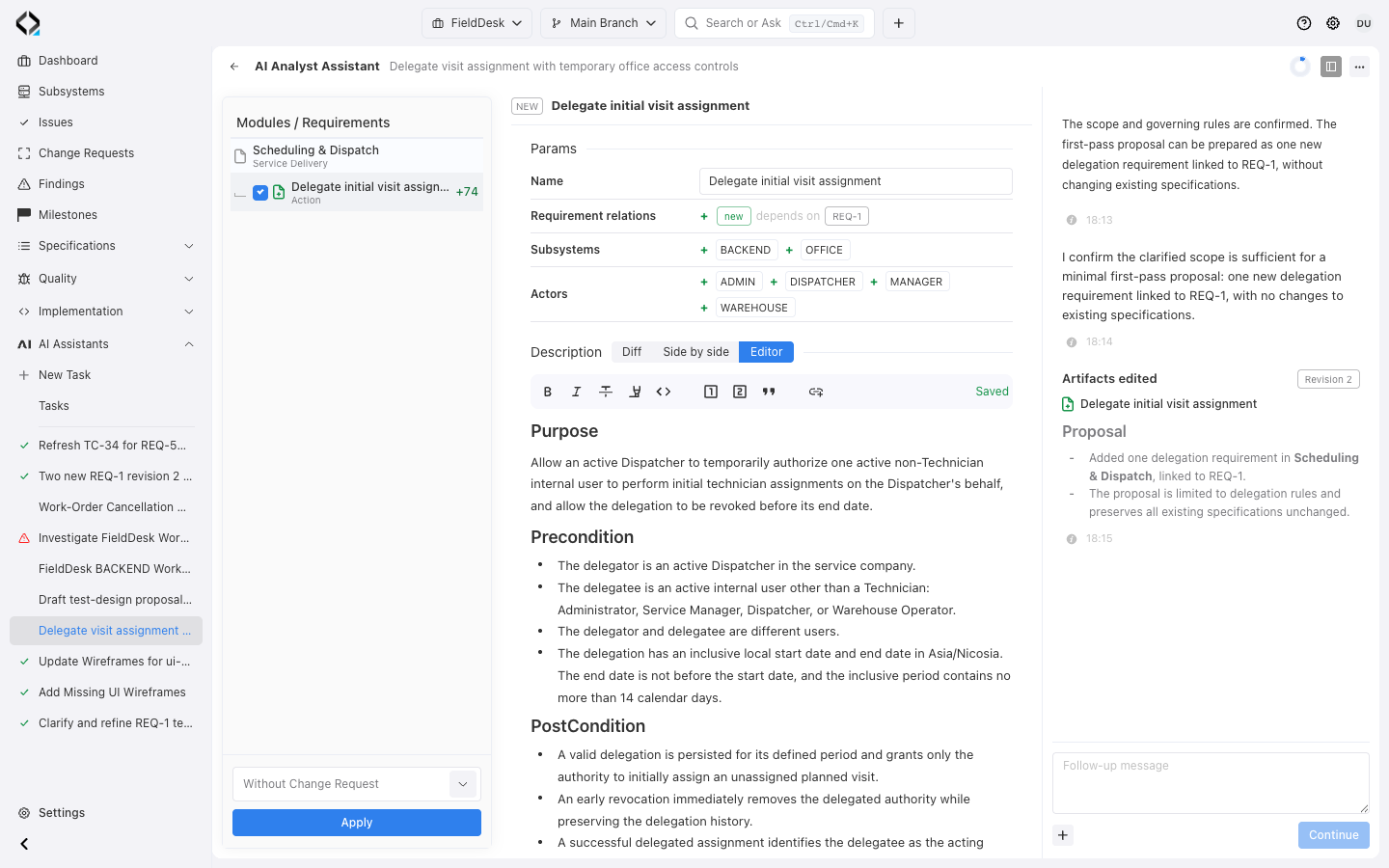Click the app logo in top-left corner

(x=28, y=23)
